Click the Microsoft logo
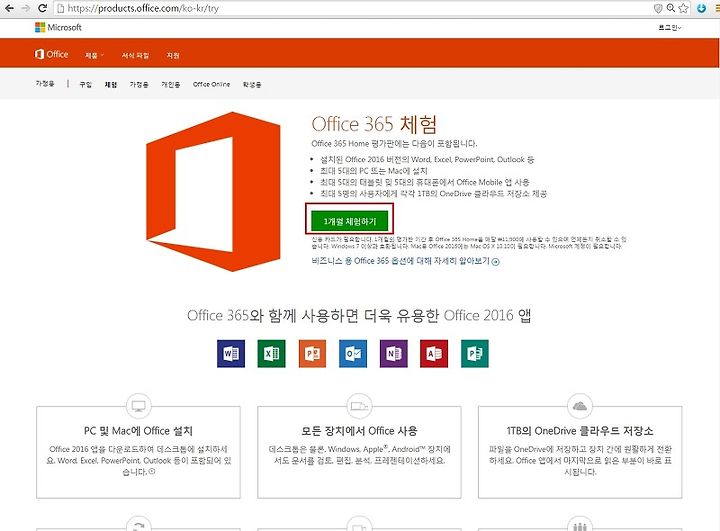This screenshot has height=531, width=720. point(58,28)
